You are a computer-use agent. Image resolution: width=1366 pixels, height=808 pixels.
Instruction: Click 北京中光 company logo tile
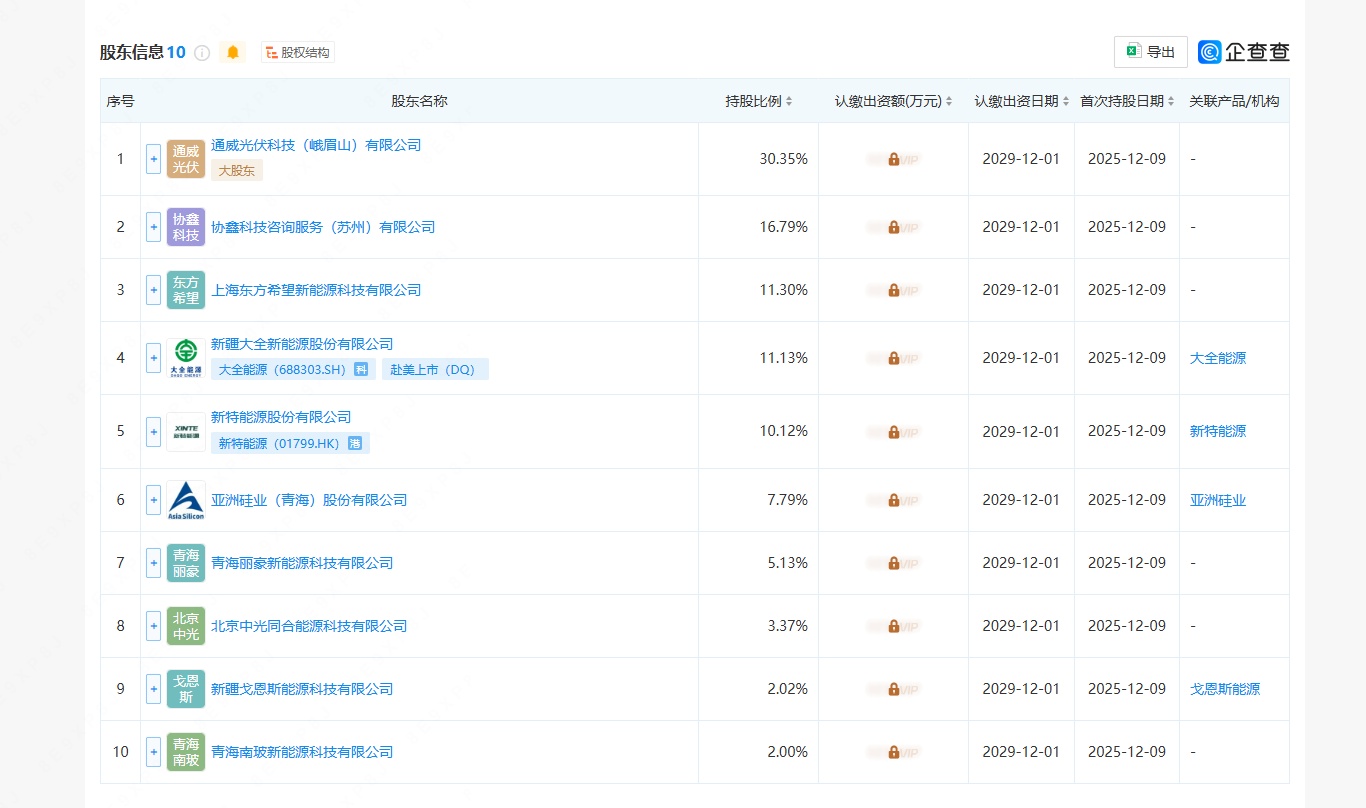[186, 626]
